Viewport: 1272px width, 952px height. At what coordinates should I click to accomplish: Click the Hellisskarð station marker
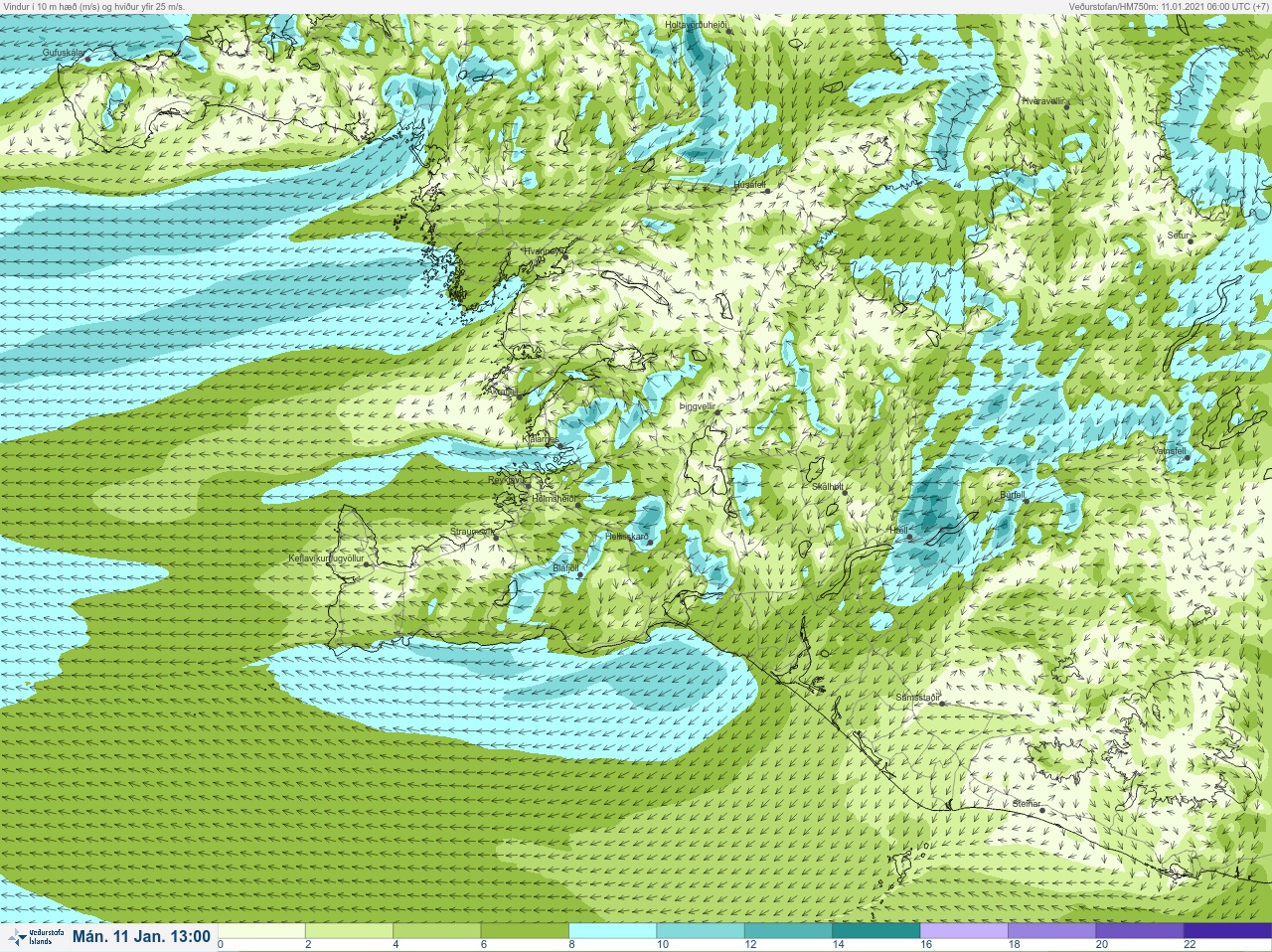[x=650, y=542]
